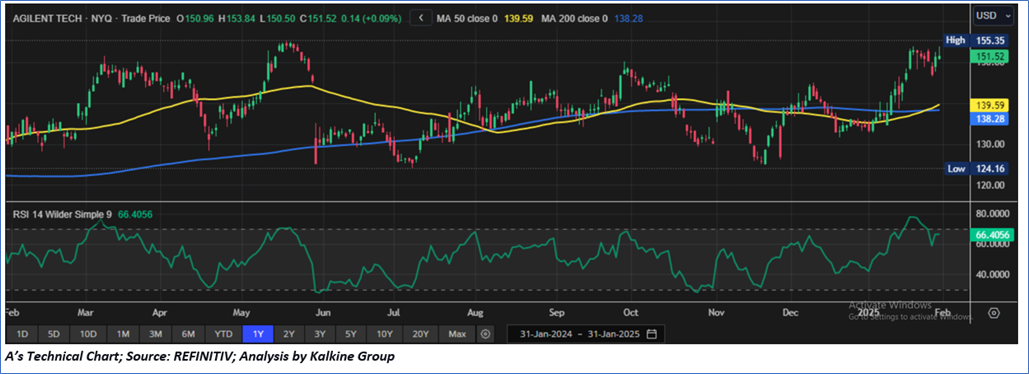Image resolution: width=1029 pixels, height=374 pixels.
Task: Collapse the indicator legend with arrow button
Action: pos(421,19)
